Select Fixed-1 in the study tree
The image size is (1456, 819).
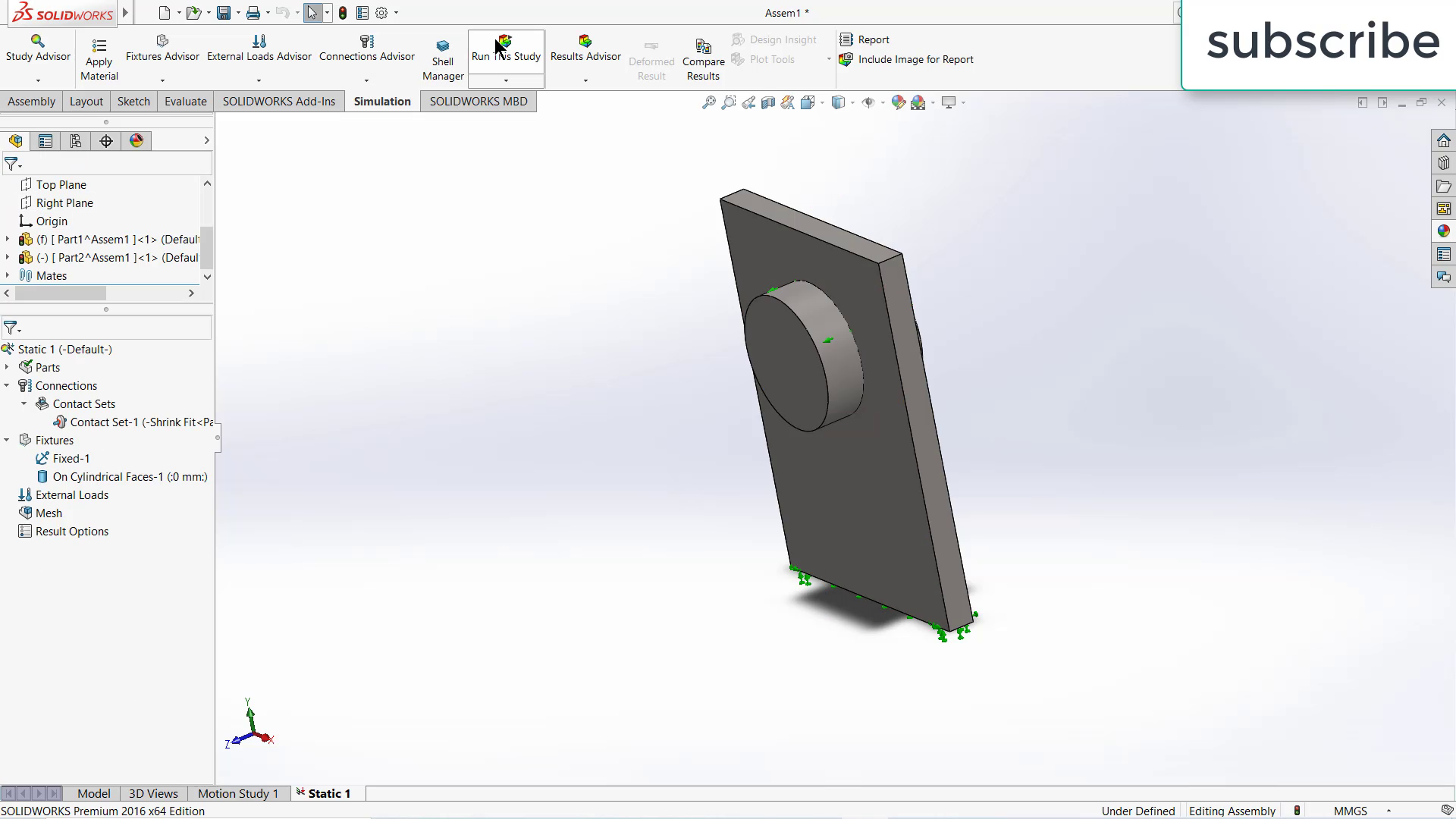pyautogui.click(x=71, y=458)
